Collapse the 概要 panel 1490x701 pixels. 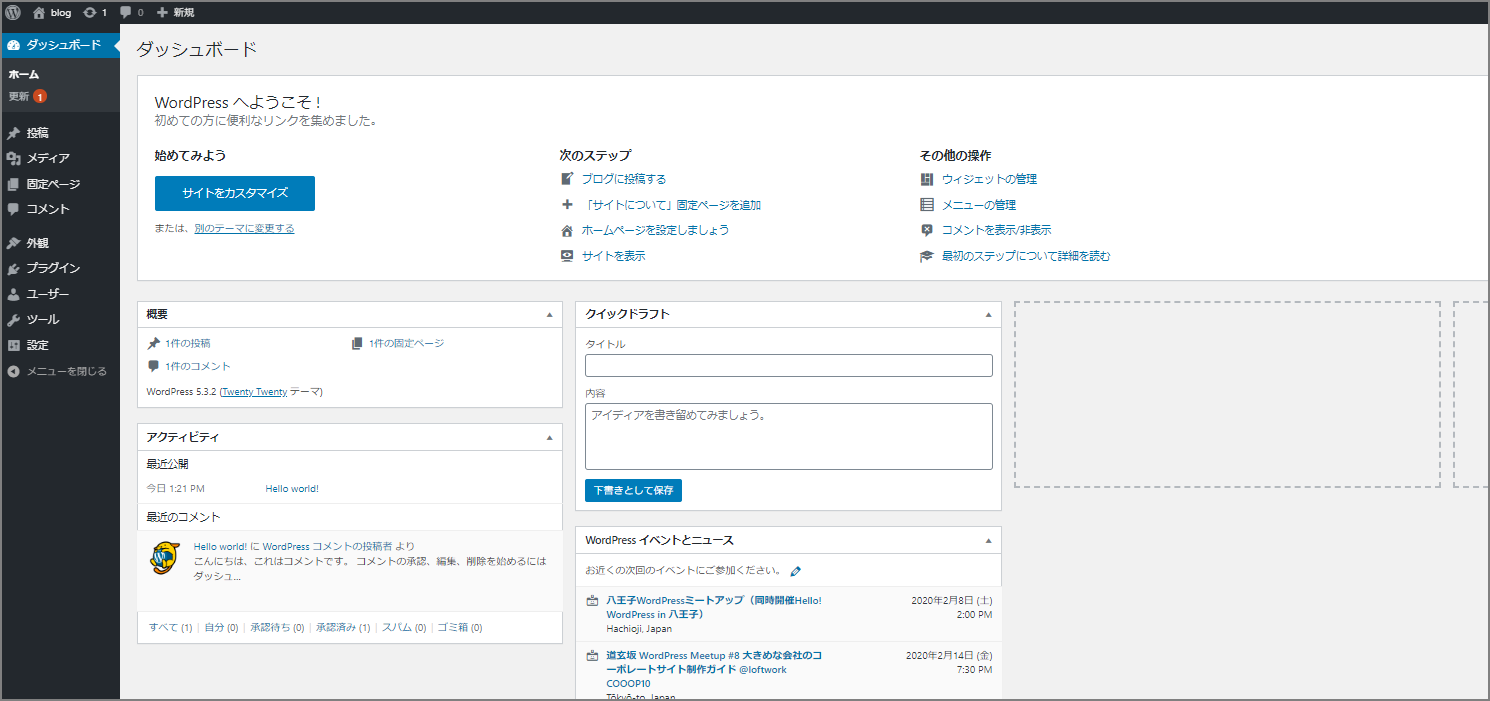click(x=548, y=313)
